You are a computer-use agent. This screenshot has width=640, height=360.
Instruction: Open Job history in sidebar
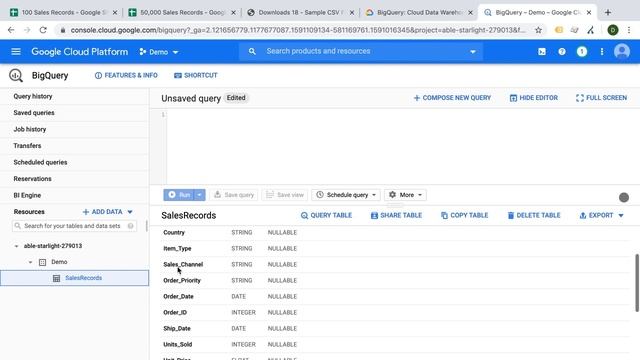[x=29, y=129]
